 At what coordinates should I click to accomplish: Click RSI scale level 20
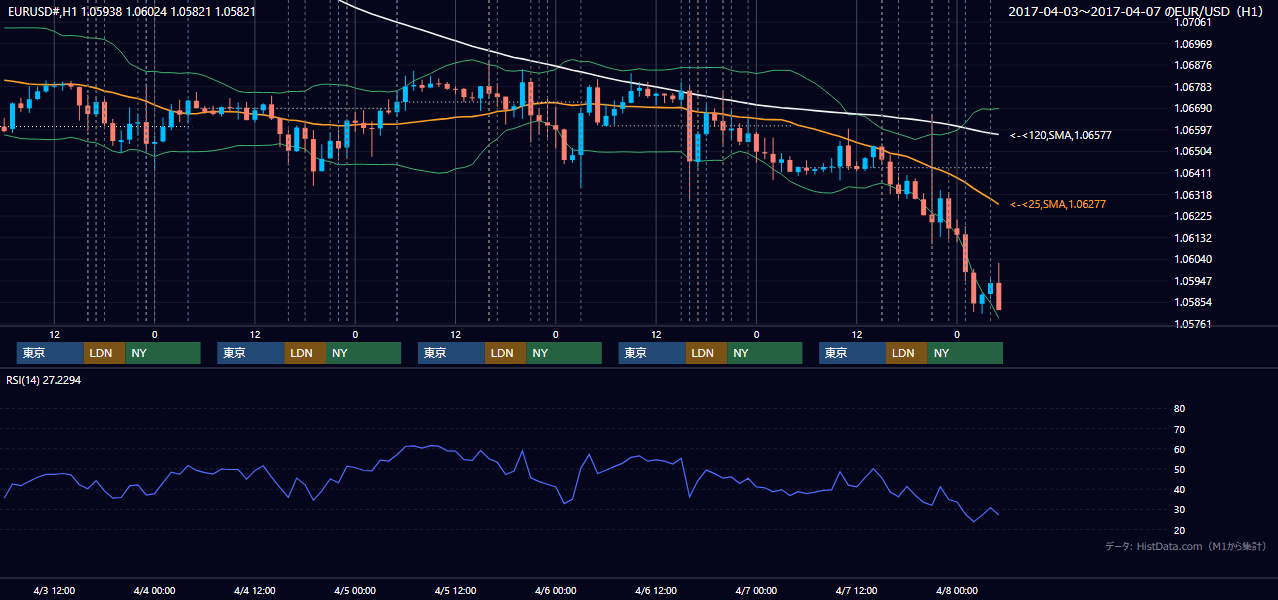tap(1179, 530)
